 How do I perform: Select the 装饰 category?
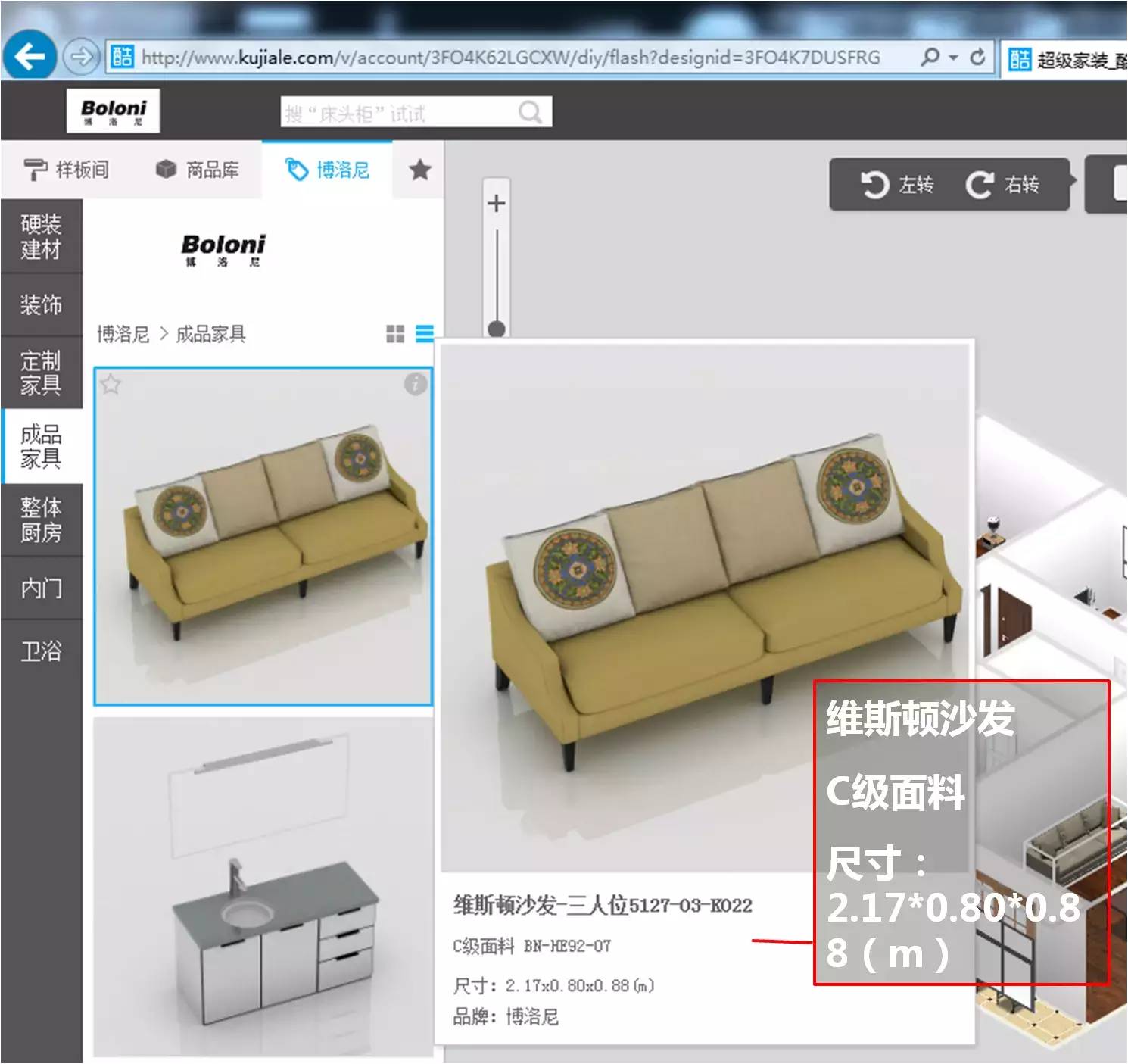pos(41,304)
